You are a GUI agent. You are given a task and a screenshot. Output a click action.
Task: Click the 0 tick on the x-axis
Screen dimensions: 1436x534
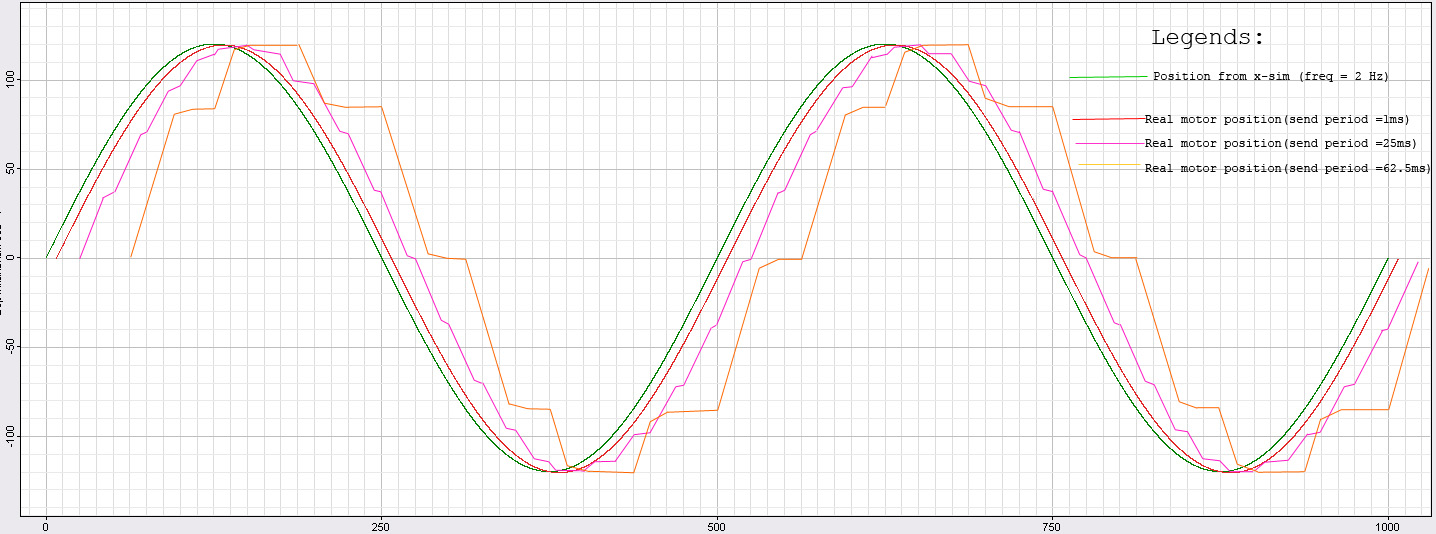point(46,525)
